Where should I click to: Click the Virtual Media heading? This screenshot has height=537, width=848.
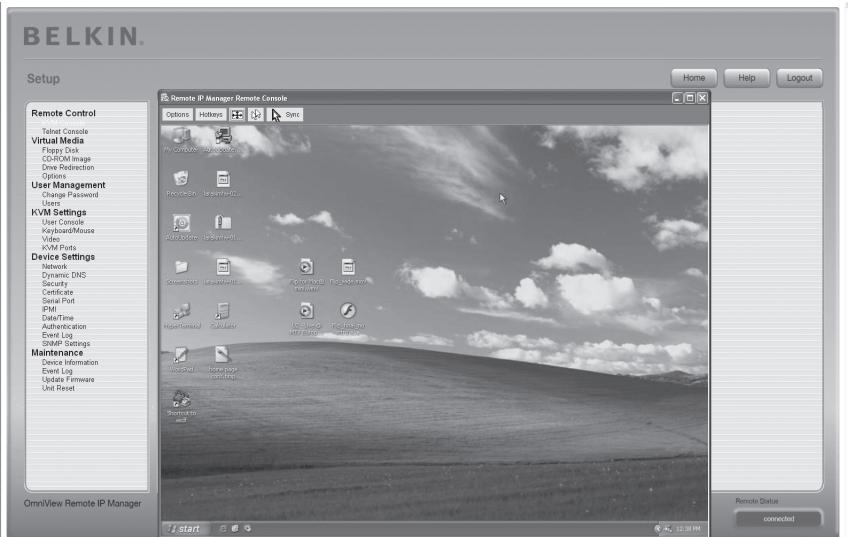point(57,141)
